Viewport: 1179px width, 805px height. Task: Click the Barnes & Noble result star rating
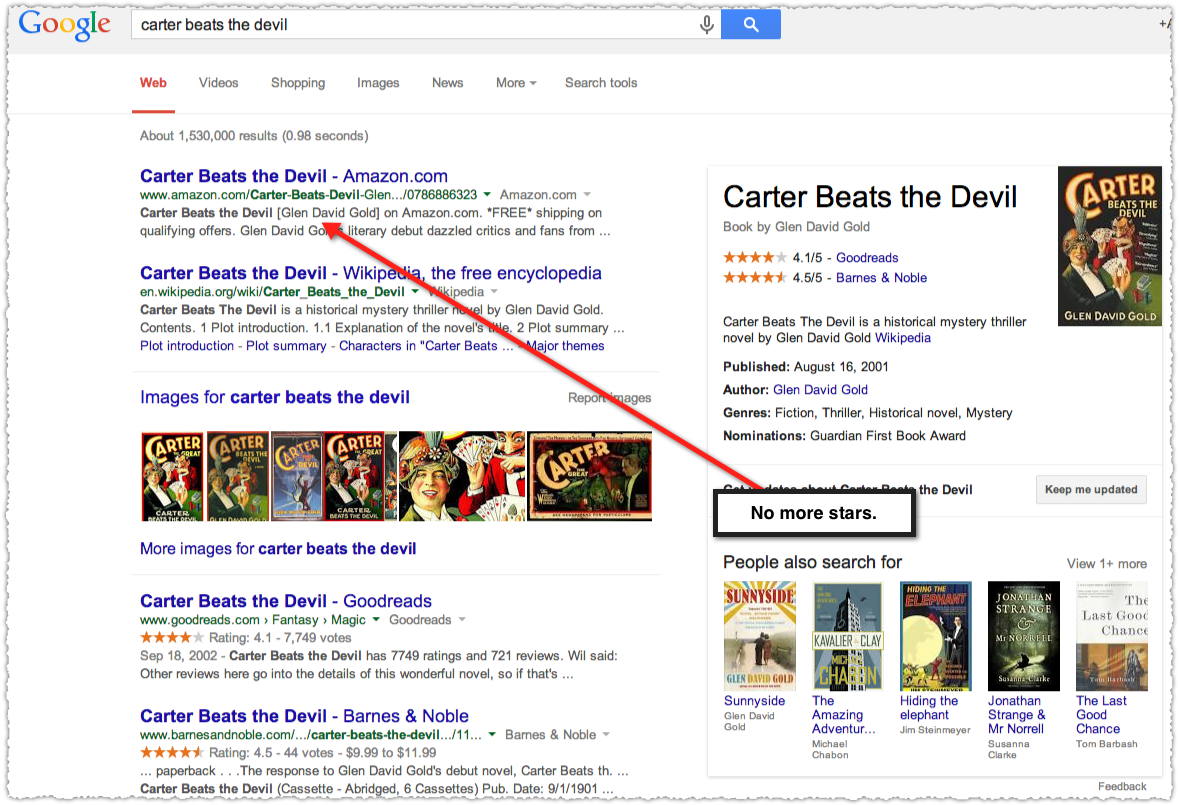click(171, 752)
